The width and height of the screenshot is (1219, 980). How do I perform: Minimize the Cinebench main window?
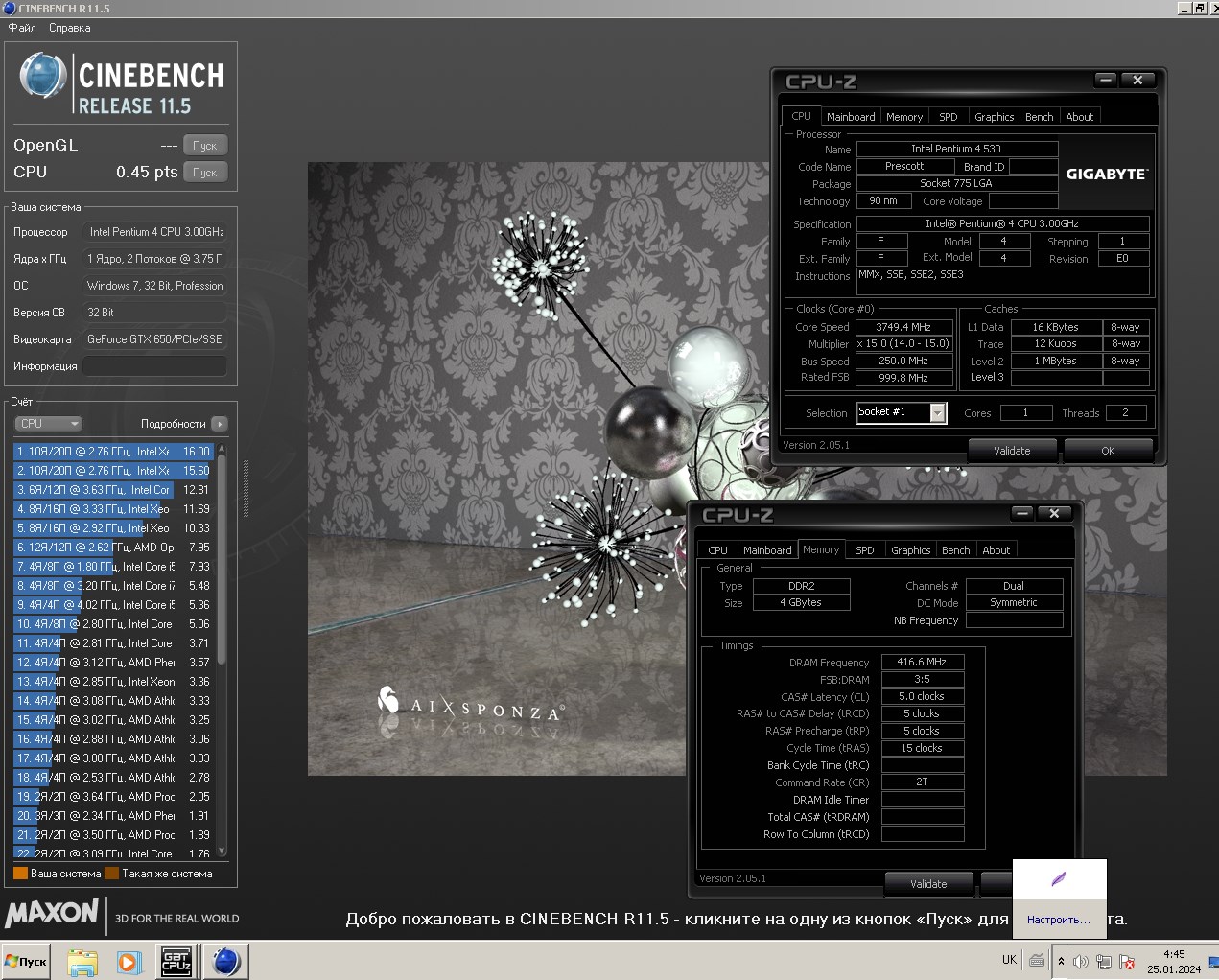point(1184,8)
